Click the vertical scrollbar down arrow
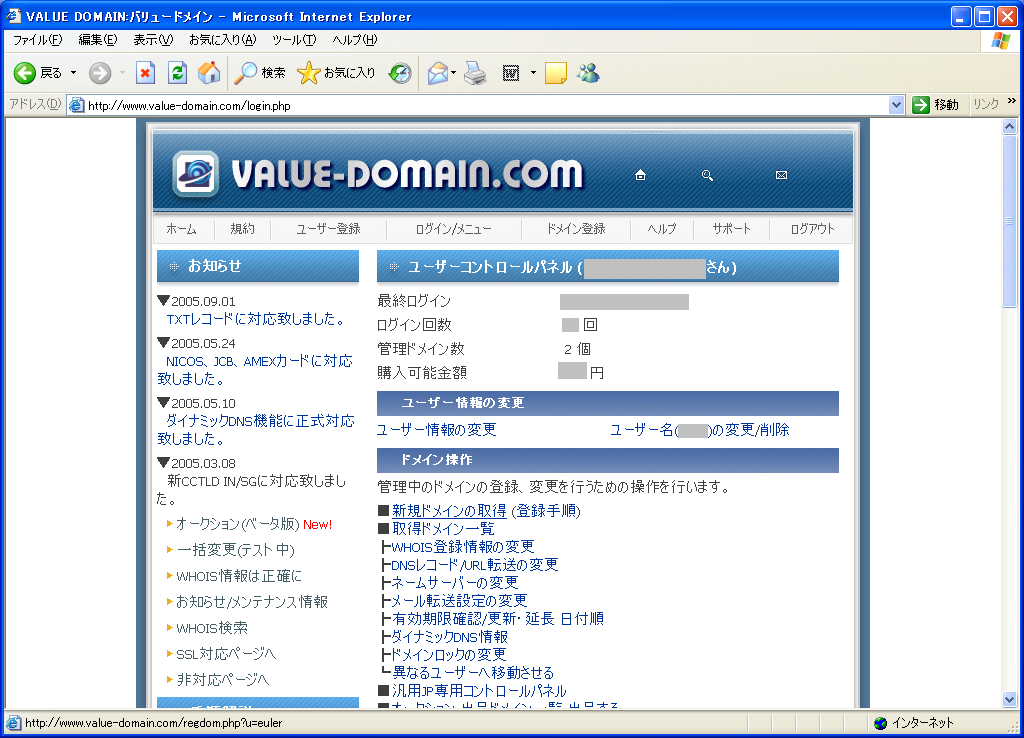Image resolution: width=1024 pixels, height=738 pixels. (x=1010, y=699)
